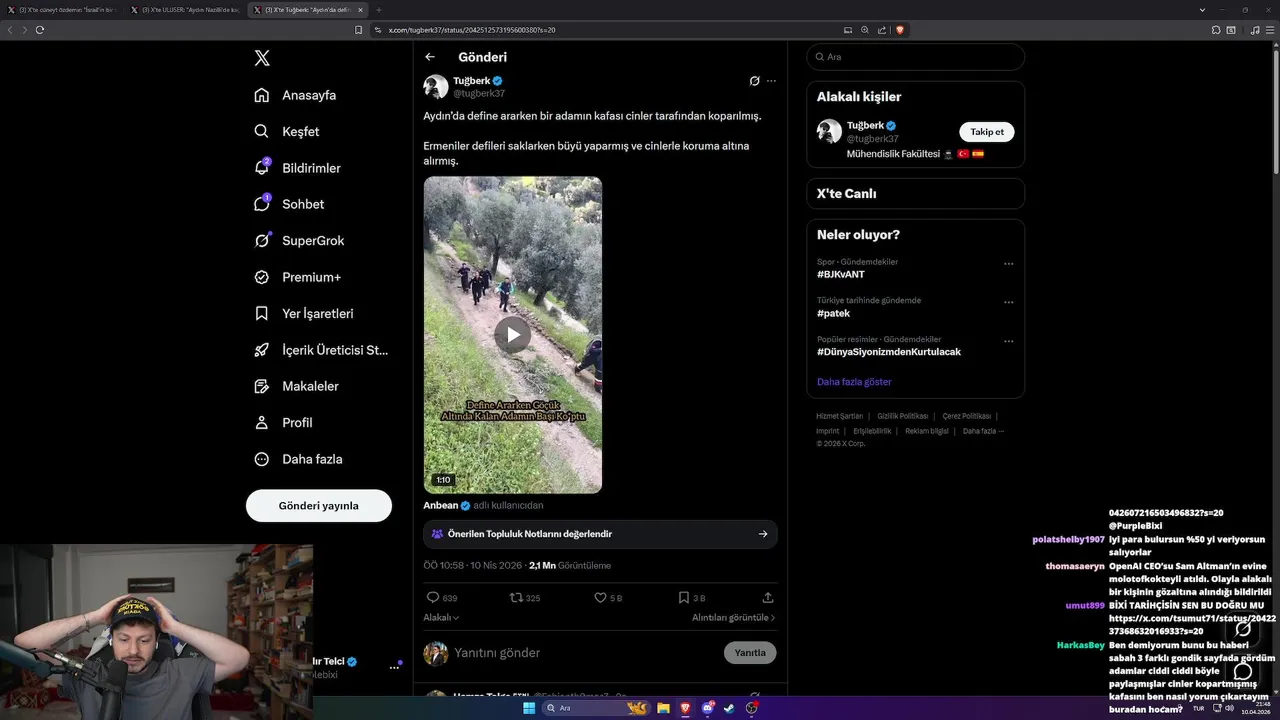Open Hizmet Şartları footer link

(839, 416)
